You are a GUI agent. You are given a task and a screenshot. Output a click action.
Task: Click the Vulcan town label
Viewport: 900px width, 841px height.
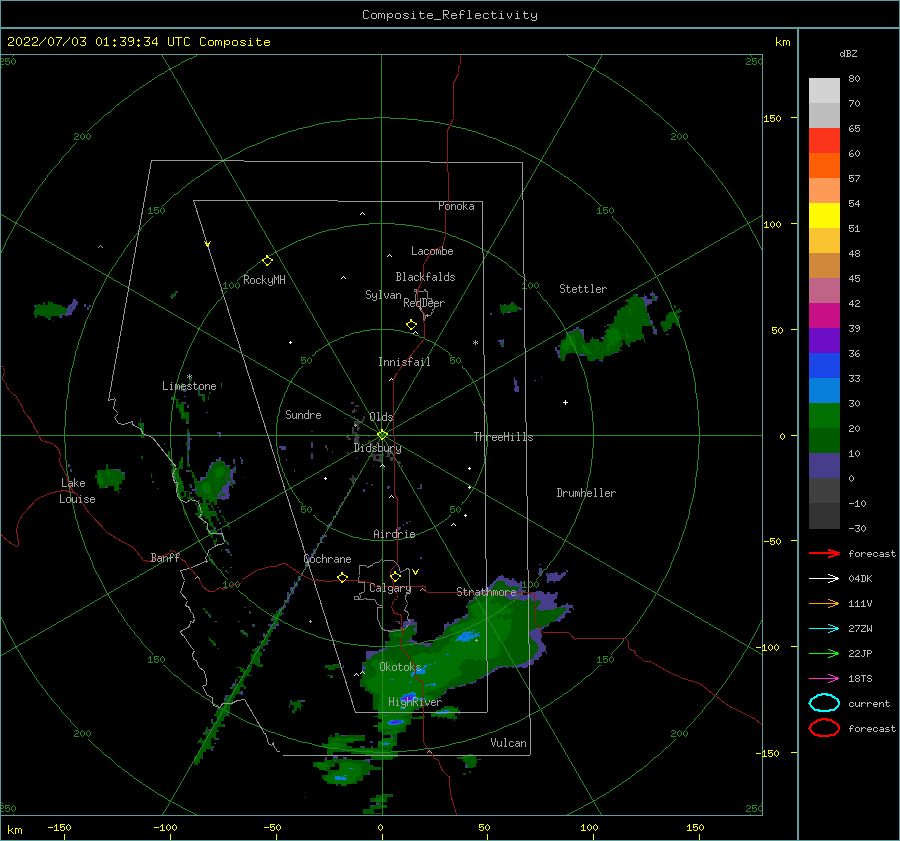[508, 743]
